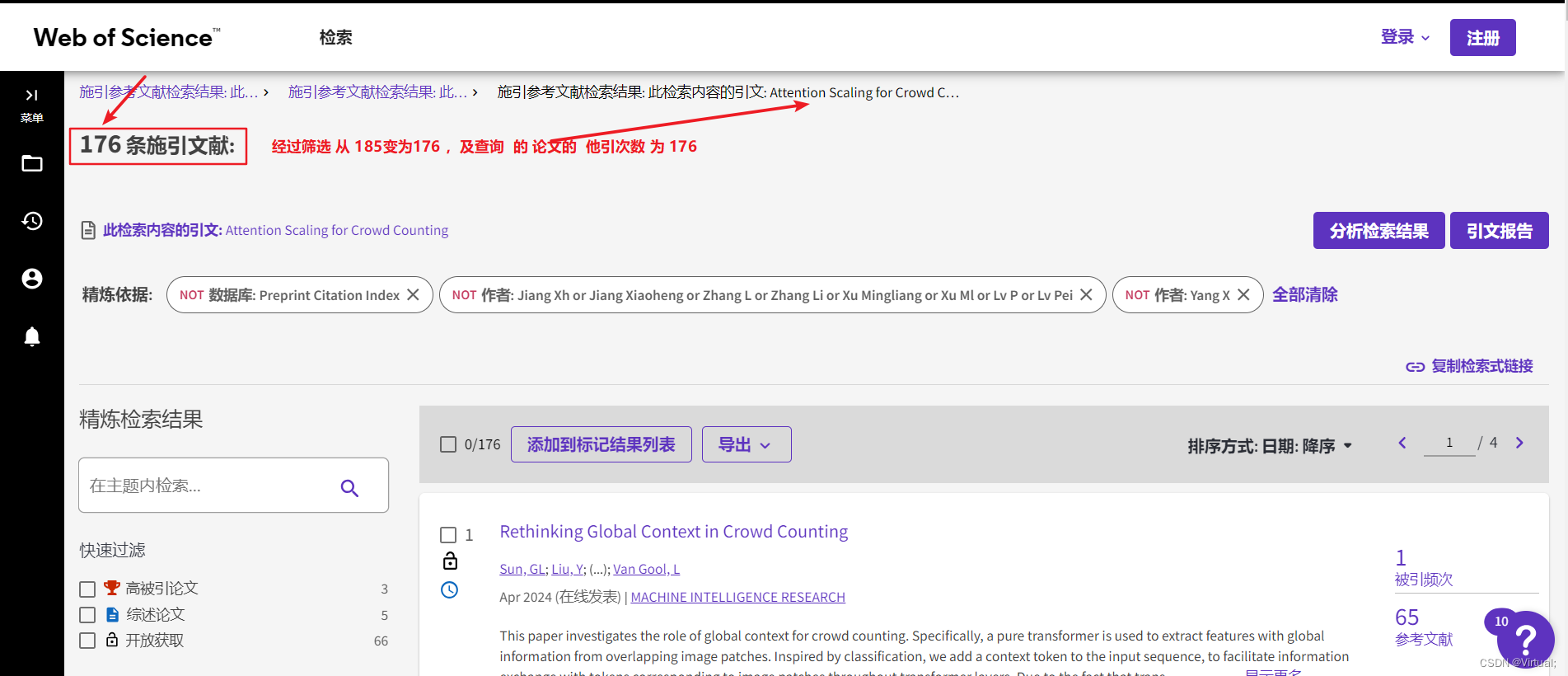
Task: Go to previous results page arrow
Action: 1402,443
